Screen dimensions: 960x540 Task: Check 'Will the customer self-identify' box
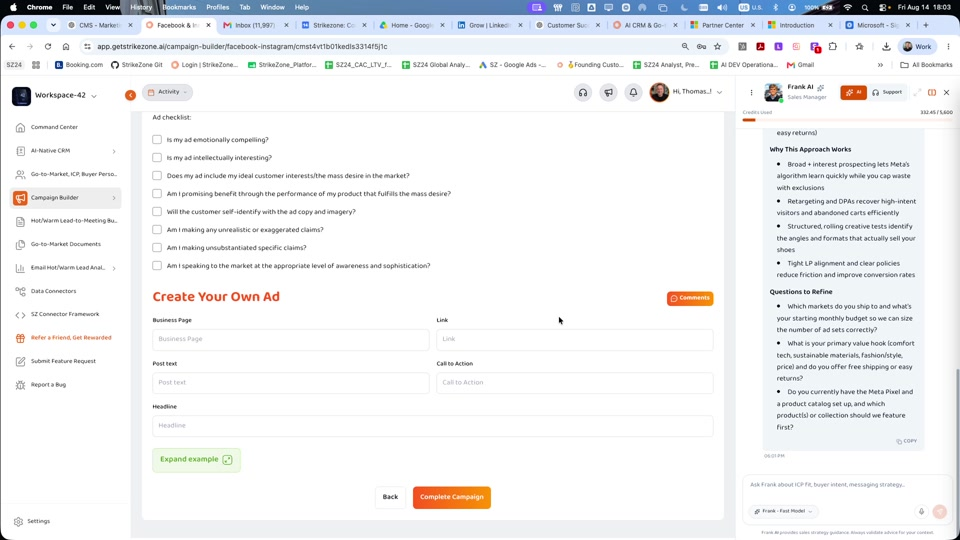(157, 212)
